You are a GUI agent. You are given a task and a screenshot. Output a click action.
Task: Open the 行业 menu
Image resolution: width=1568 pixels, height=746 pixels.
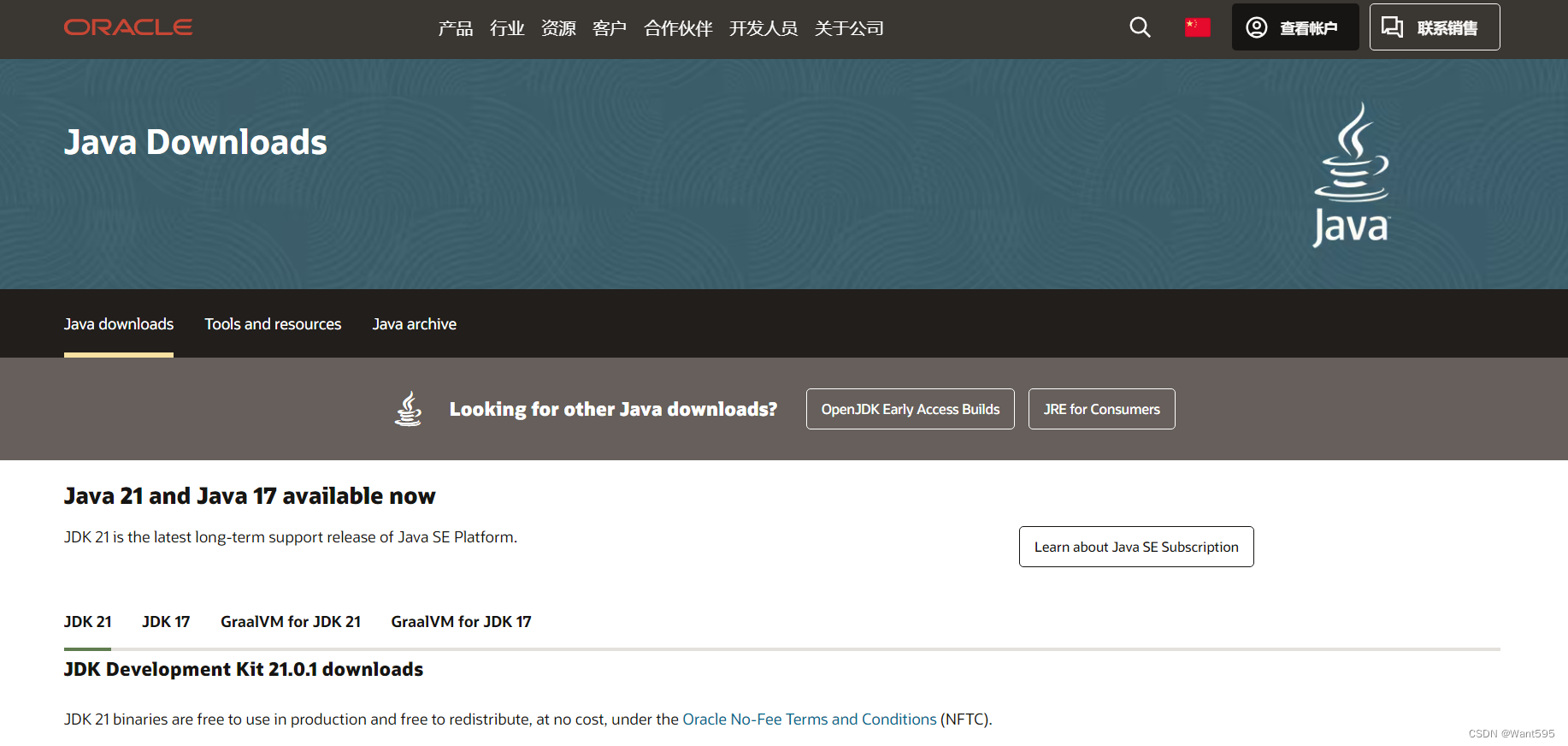[x=507, y=28]
